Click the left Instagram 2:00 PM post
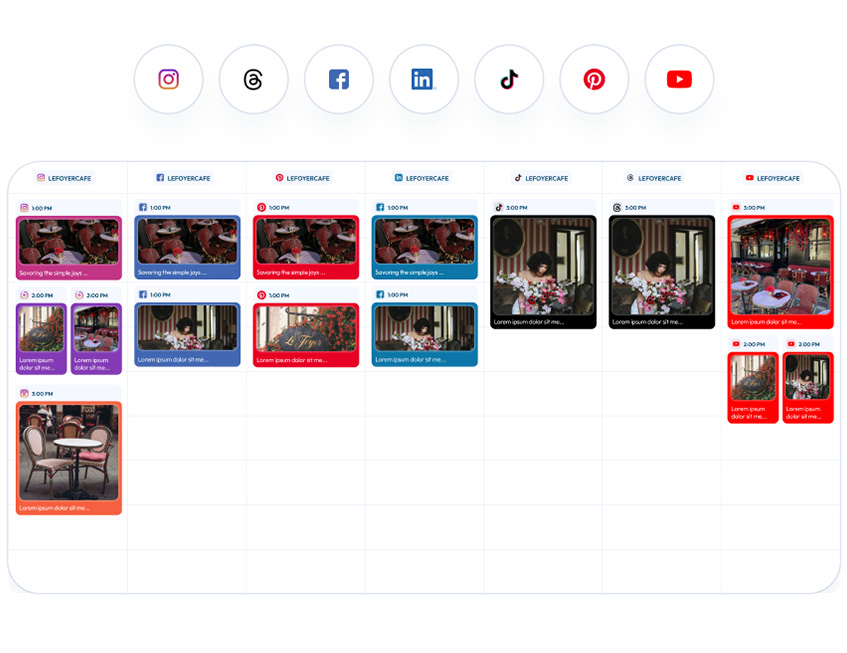Viewport: 847px width, 653px height. [x=42, y=336]
